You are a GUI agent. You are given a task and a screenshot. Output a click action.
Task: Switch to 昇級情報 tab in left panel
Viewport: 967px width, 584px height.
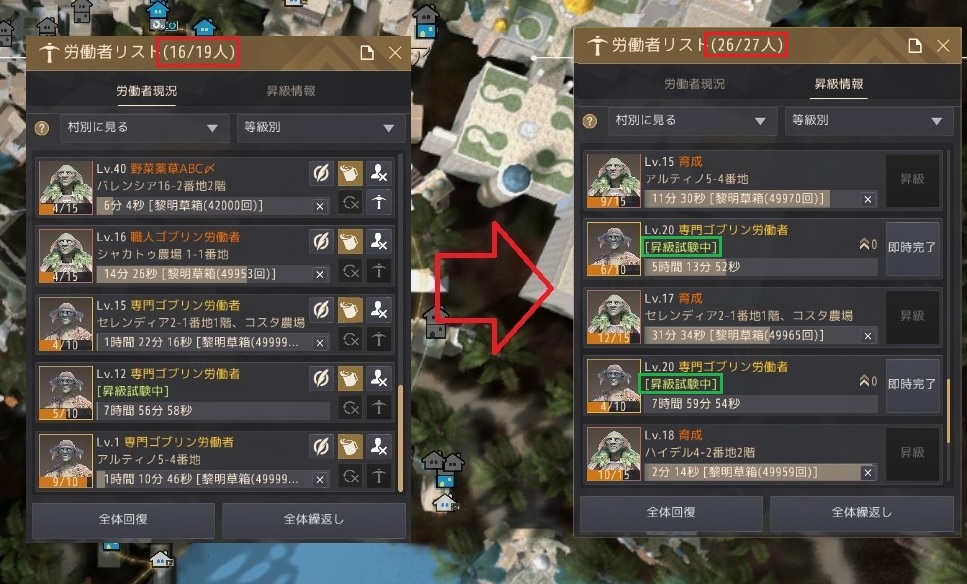tap(291, 91)
